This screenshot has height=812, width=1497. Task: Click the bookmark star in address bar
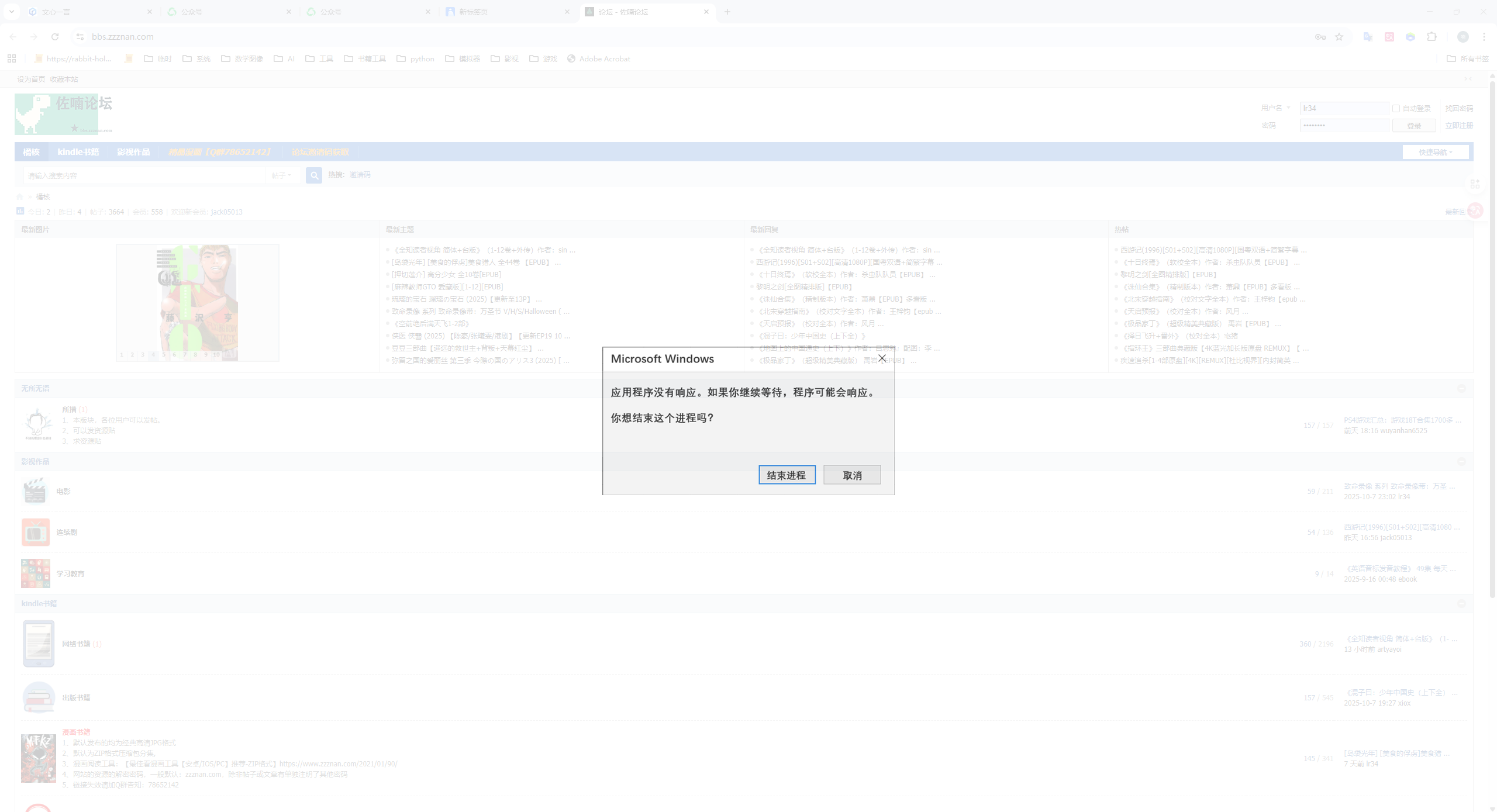[1339, 37]
